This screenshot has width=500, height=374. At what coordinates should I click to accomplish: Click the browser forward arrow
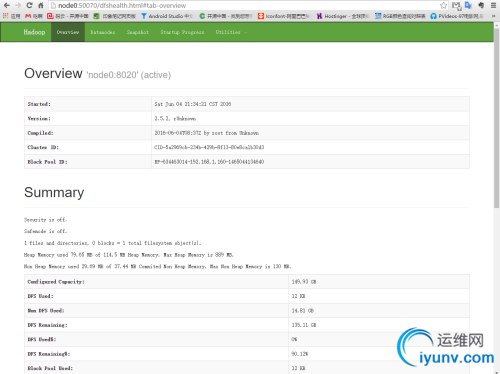(18, 5)
